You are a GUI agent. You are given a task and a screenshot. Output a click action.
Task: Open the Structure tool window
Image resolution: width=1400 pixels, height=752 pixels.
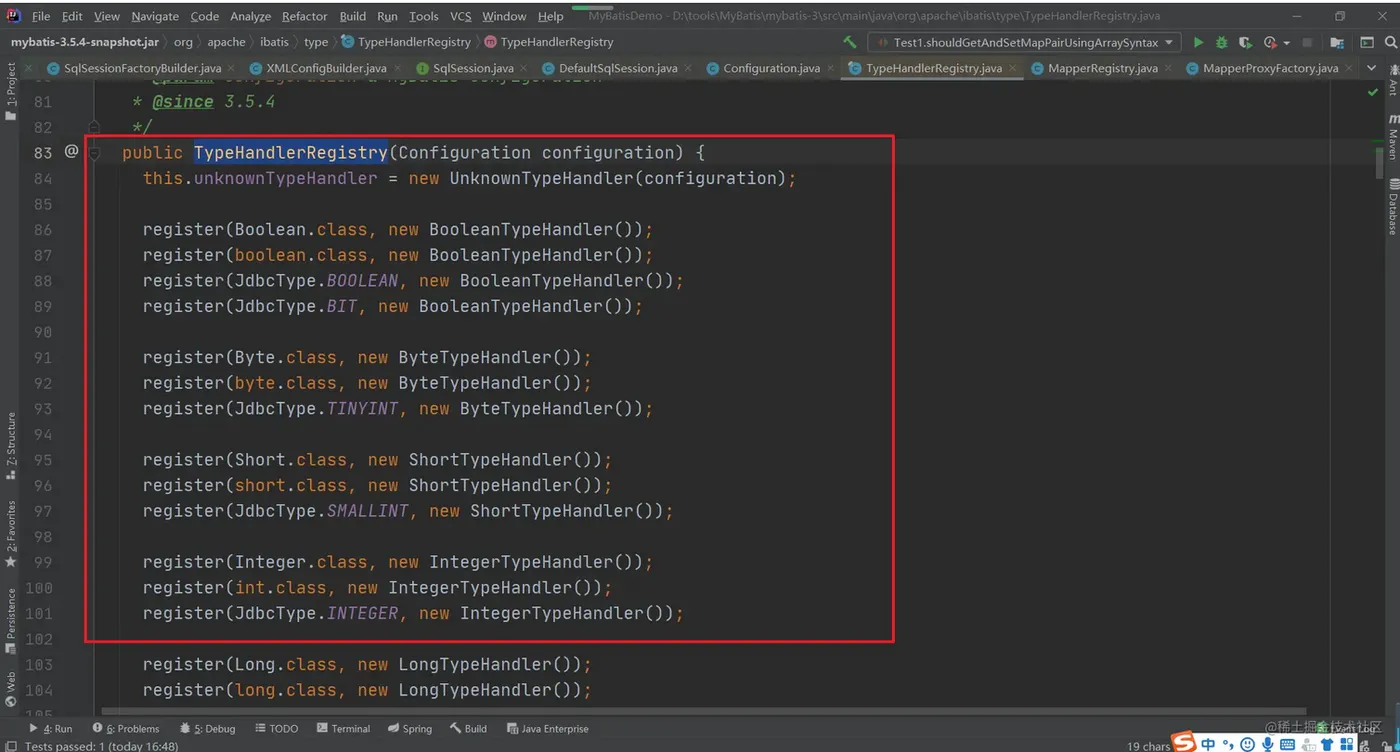10,447
